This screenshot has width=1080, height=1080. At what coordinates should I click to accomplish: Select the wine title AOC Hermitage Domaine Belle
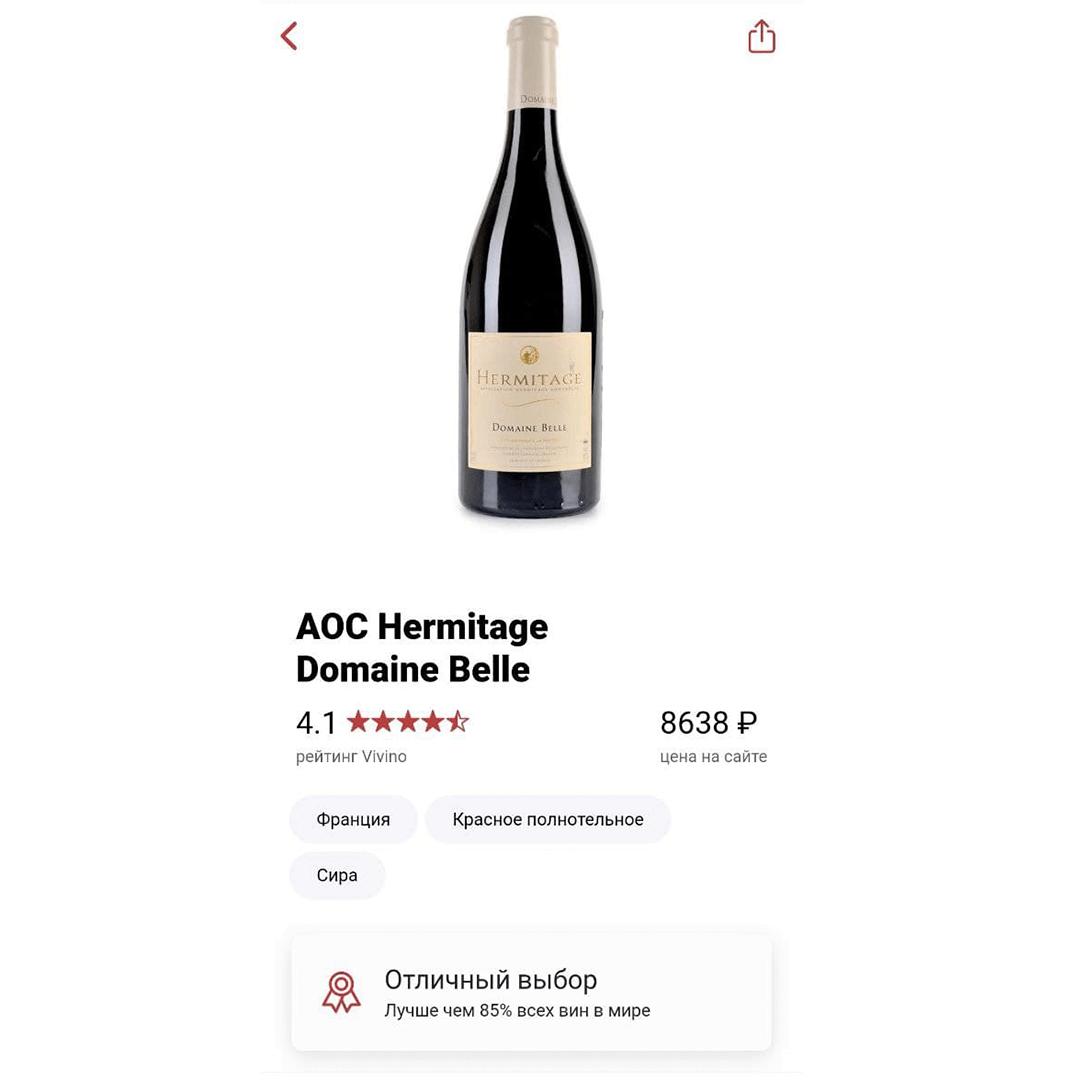click(x=421, y=647)
